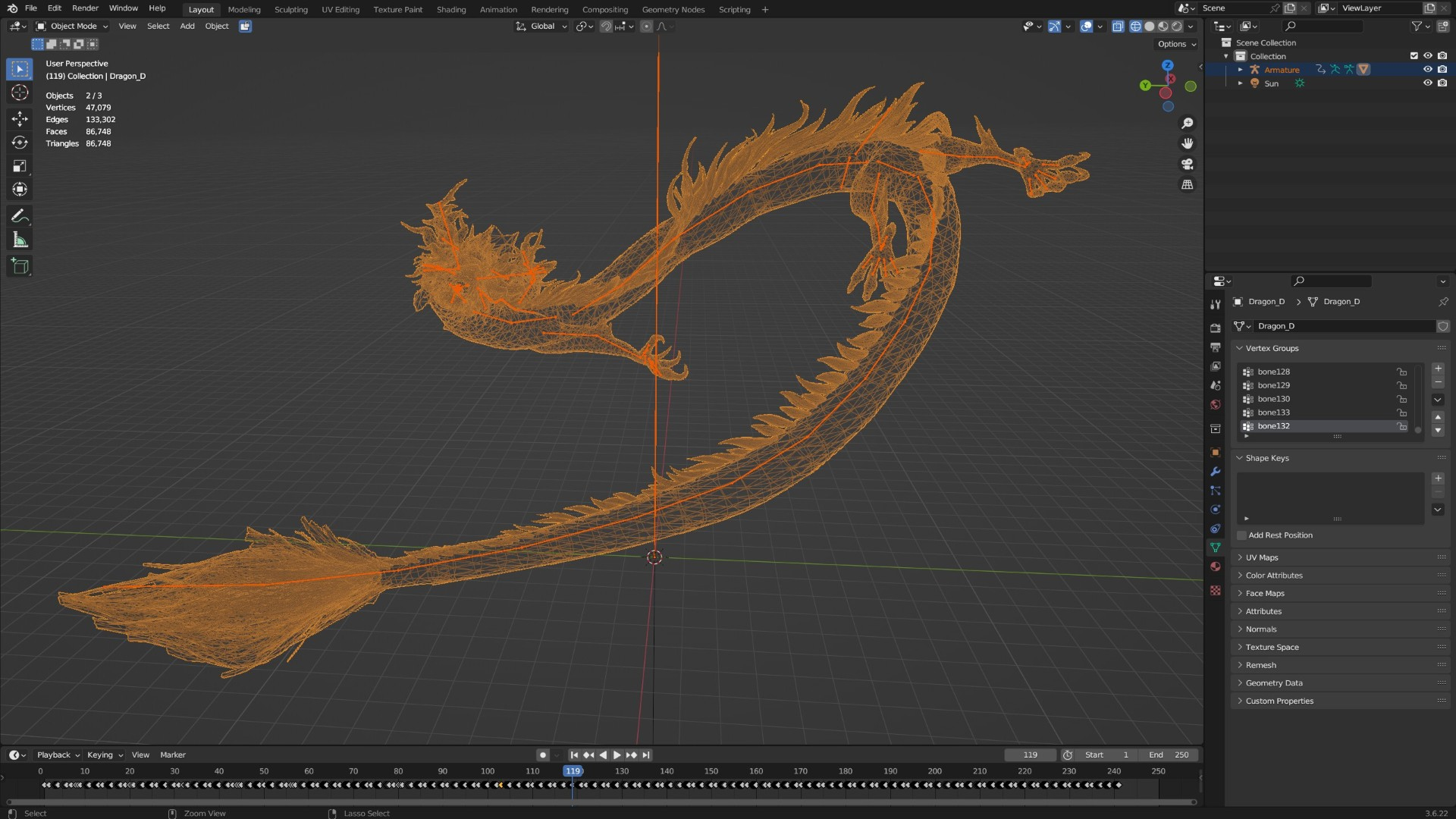The height and width of the screenshot is (819, 1456).
Task: Toggle Collection exclude checkbox
Action: (1414, 55)
